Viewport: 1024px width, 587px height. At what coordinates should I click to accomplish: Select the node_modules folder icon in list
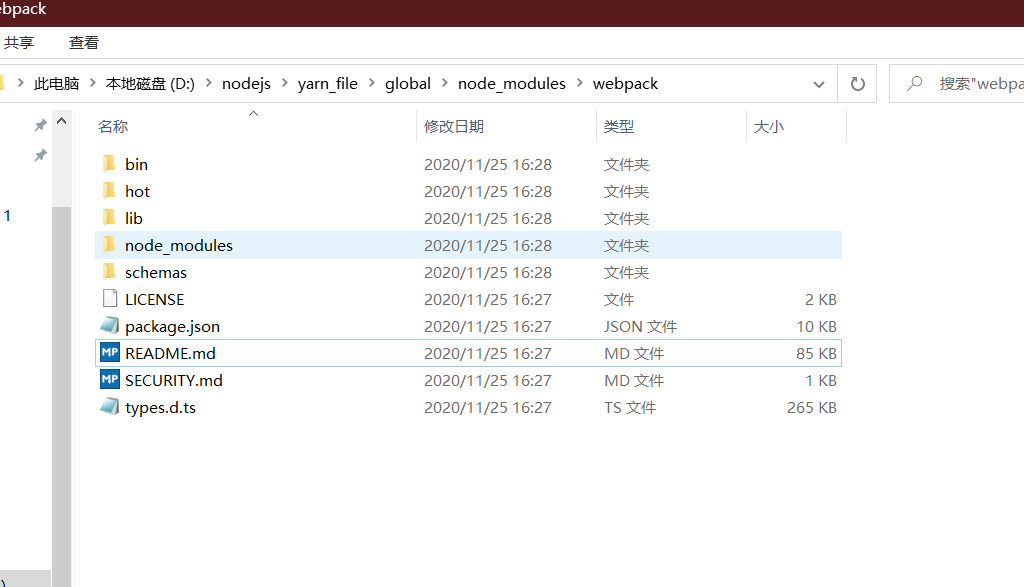tap(109, 245)
